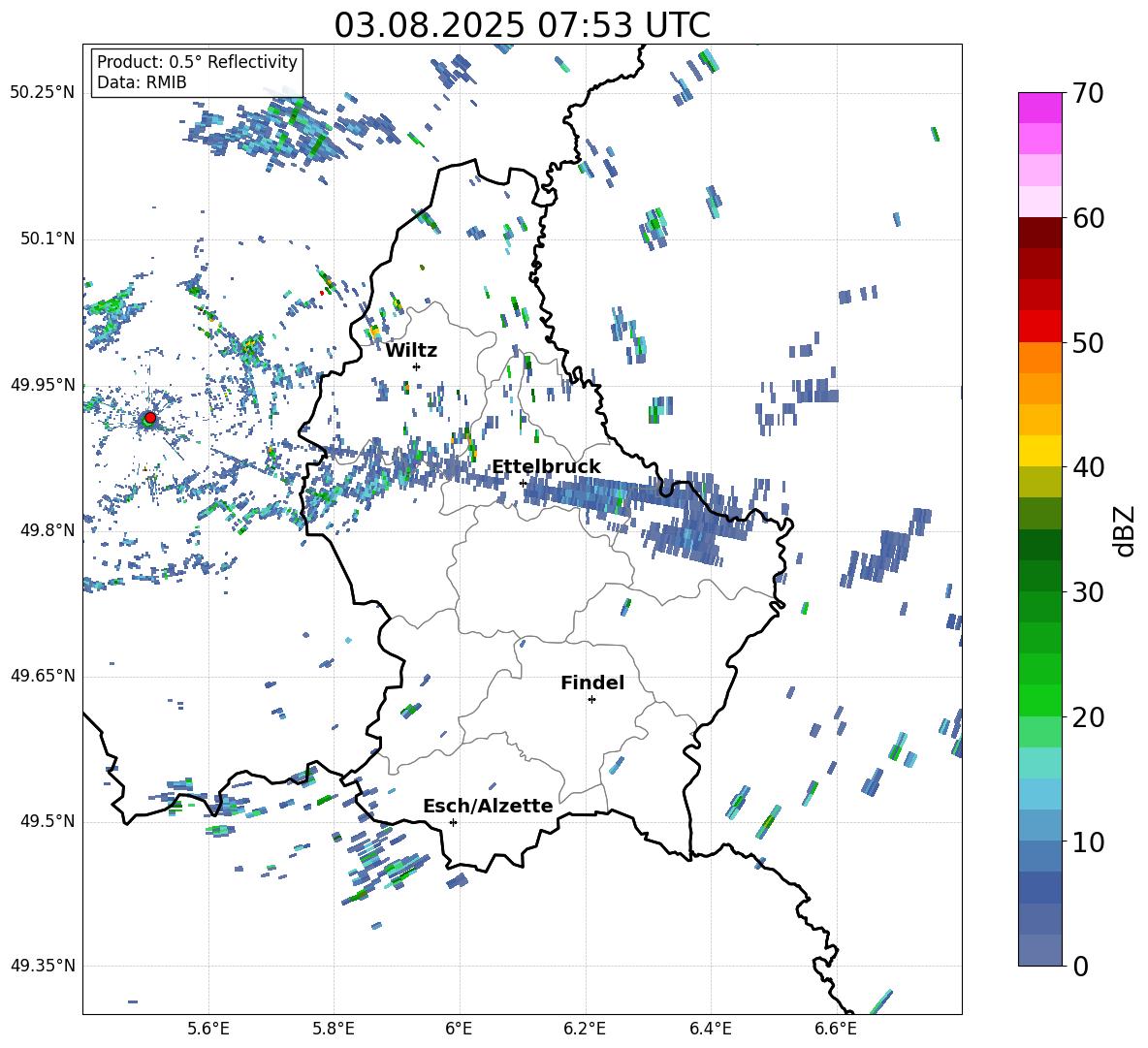
Task: Click the cross marker below Findel
Action: (x=591, y=700)
